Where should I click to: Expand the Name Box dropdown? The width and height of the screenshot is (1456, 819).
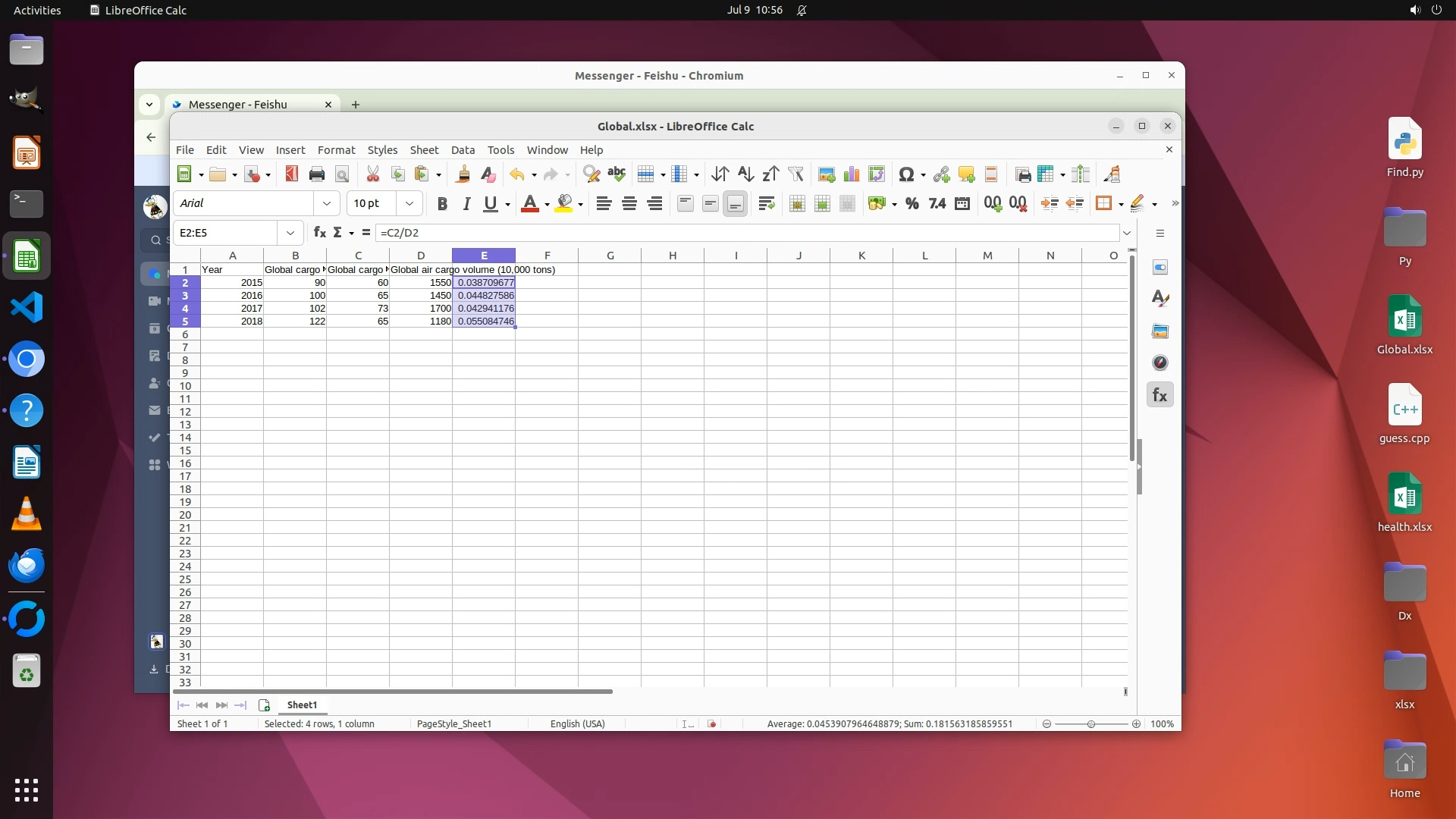pos(290,233)
